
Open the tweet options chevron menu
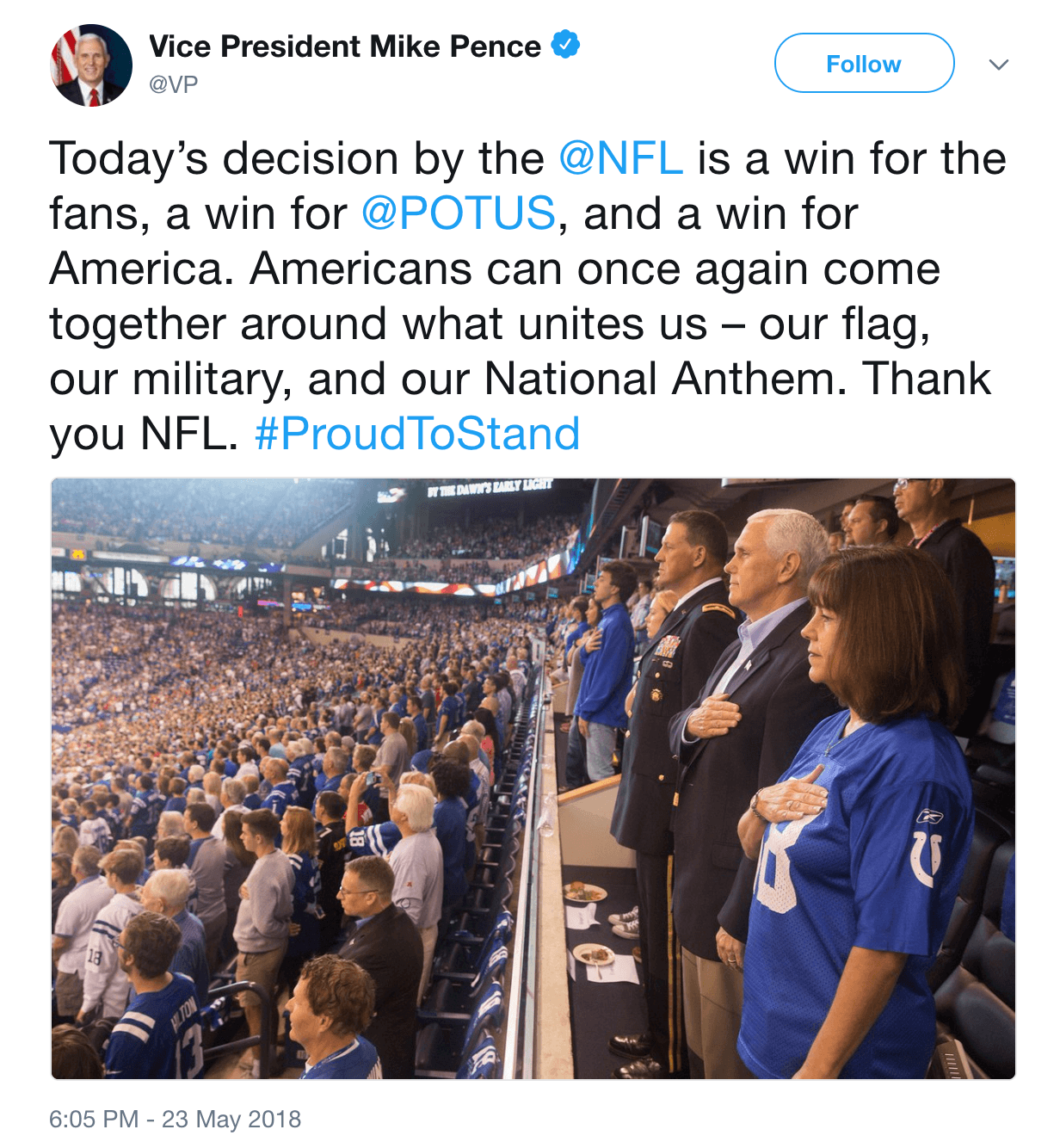(x=998, y=65)
